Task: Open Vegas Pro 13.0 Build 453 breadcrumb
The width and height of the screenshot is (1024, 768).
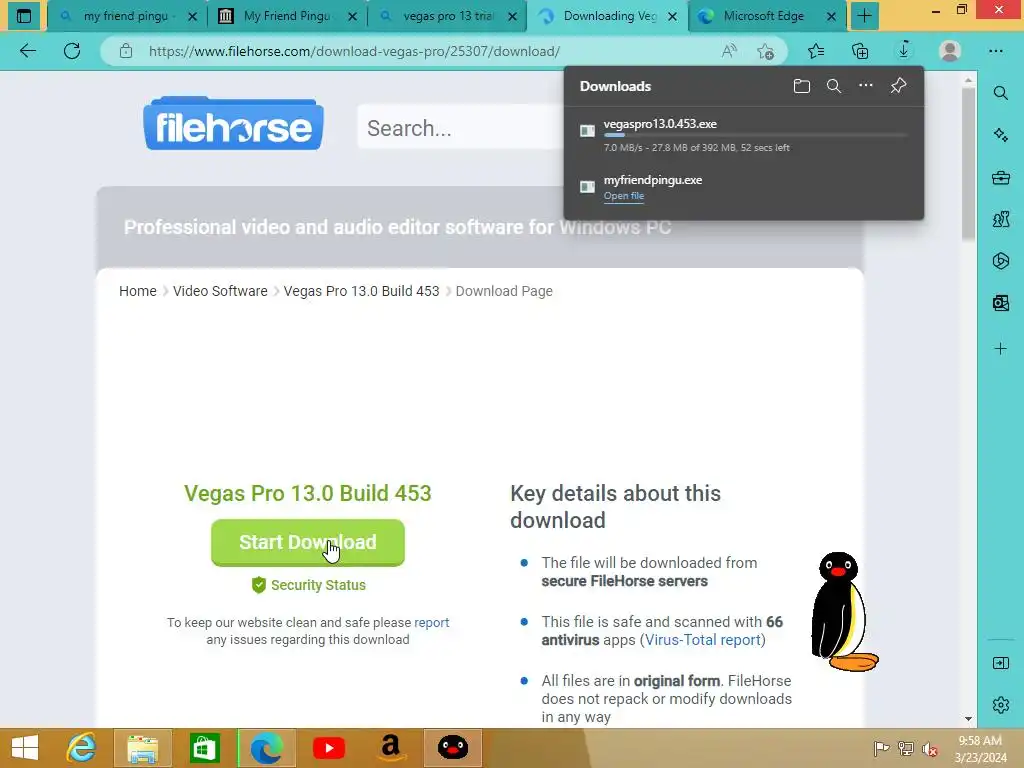Action: coord(361,291)
